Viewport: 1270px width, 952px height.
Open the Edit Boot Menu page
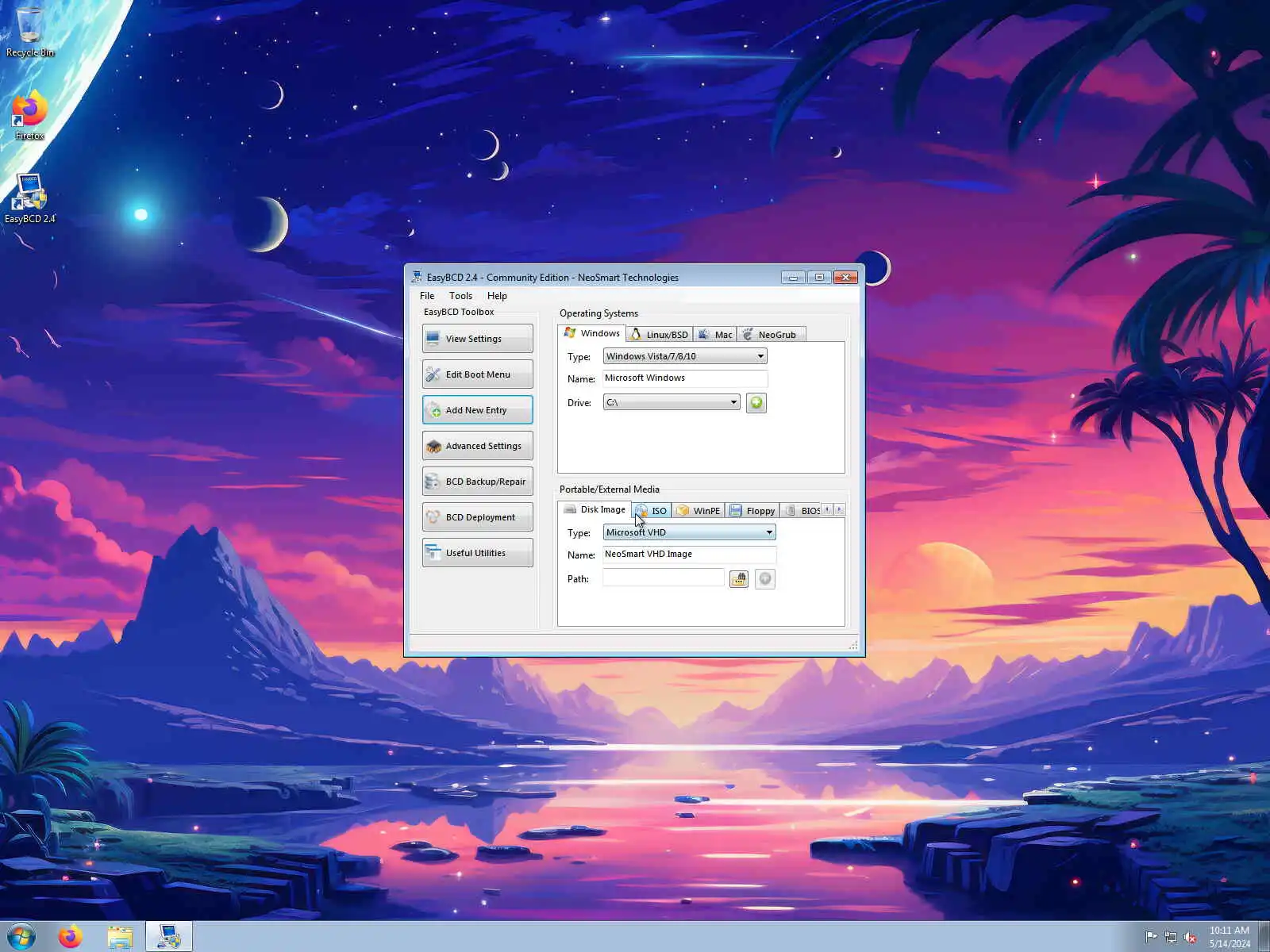coord(477,374)
